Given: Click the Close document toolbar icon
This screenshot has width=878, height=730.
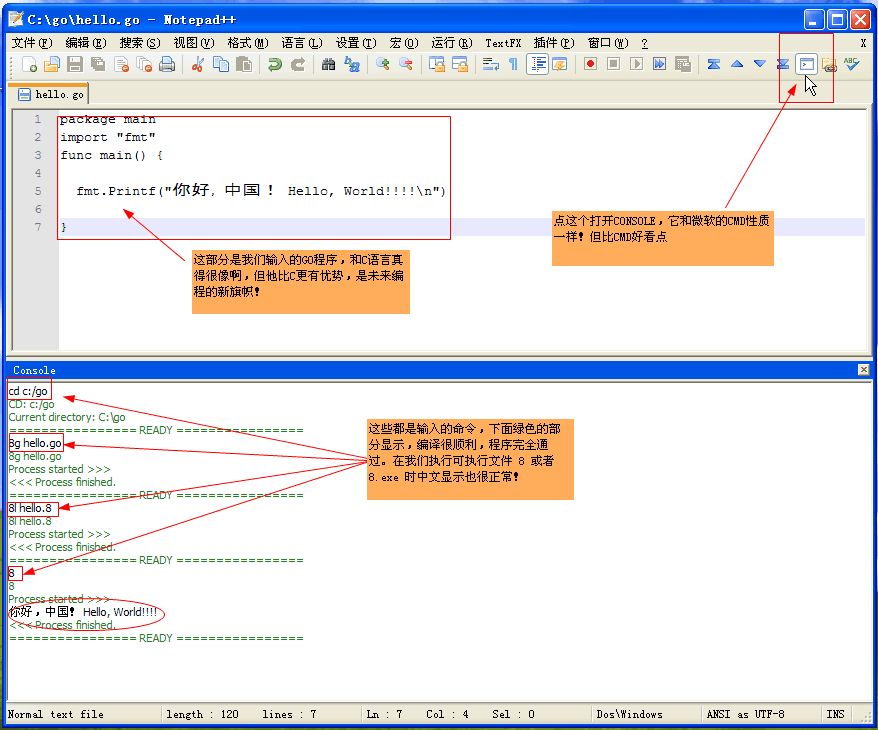Looking at the screenshot, I should pos(122,64).
